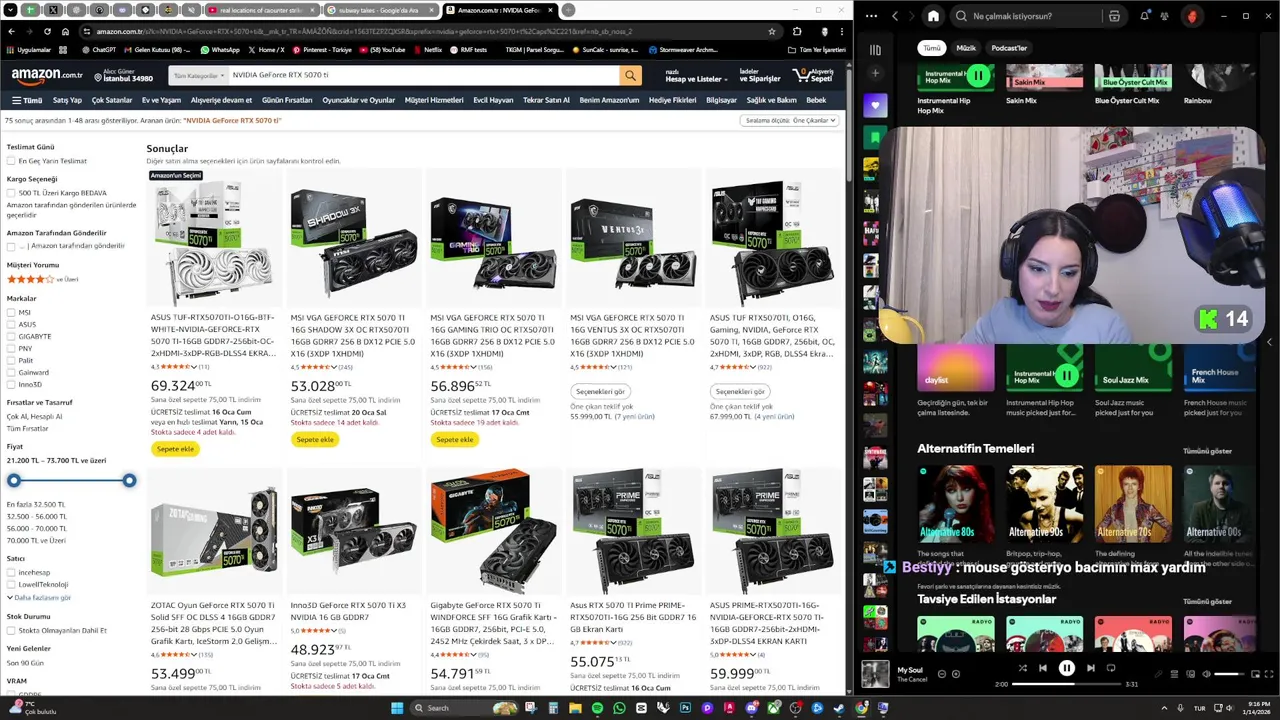The height and width of the screenshot is (720, 1280).
Task: Check the ASUS brand filter
Action: pos(10,324)
